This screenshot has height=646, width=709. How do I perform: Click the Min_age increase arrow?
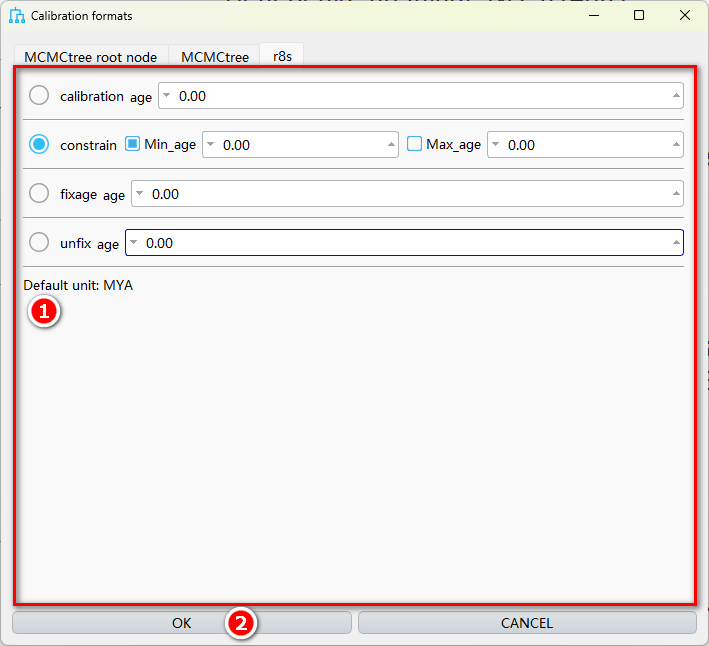pyautogui.click(x=391, y=144)
